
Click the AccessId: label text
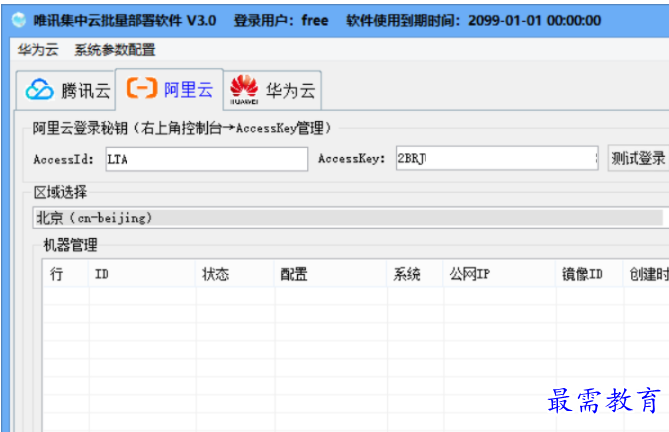[64, 159]
